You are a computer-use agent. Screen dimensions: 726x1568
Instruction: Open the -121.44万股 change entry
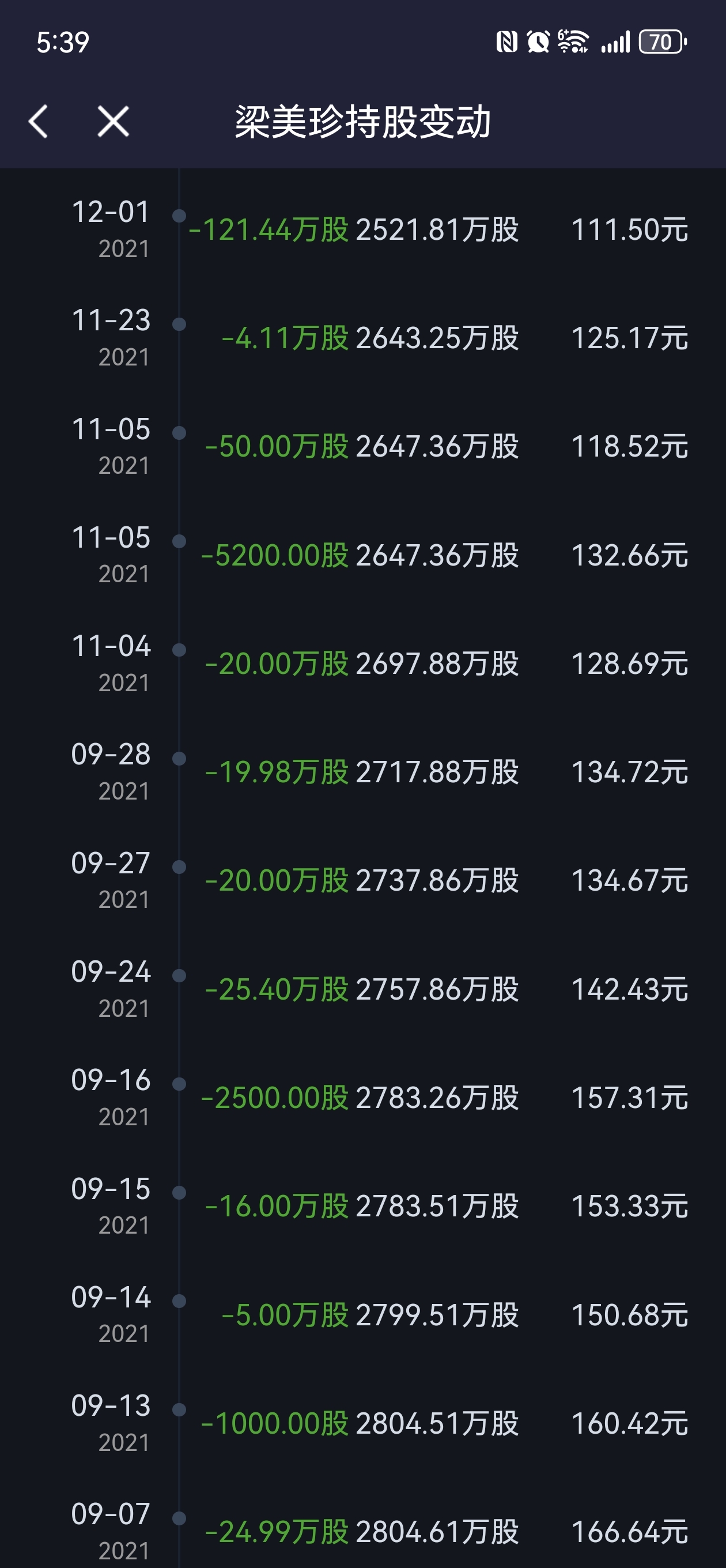[269, 230]
